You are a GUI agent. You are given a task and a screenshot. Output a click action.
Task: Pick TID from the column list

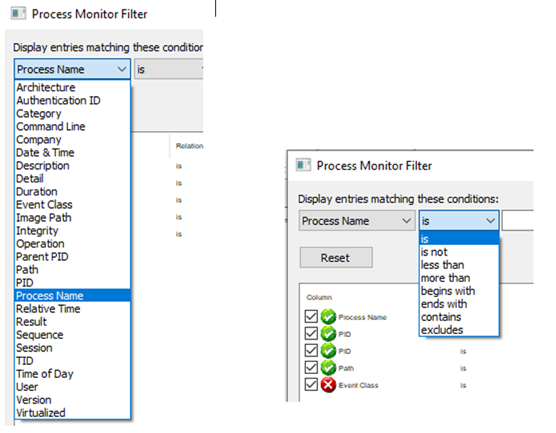tap(72, 361)
